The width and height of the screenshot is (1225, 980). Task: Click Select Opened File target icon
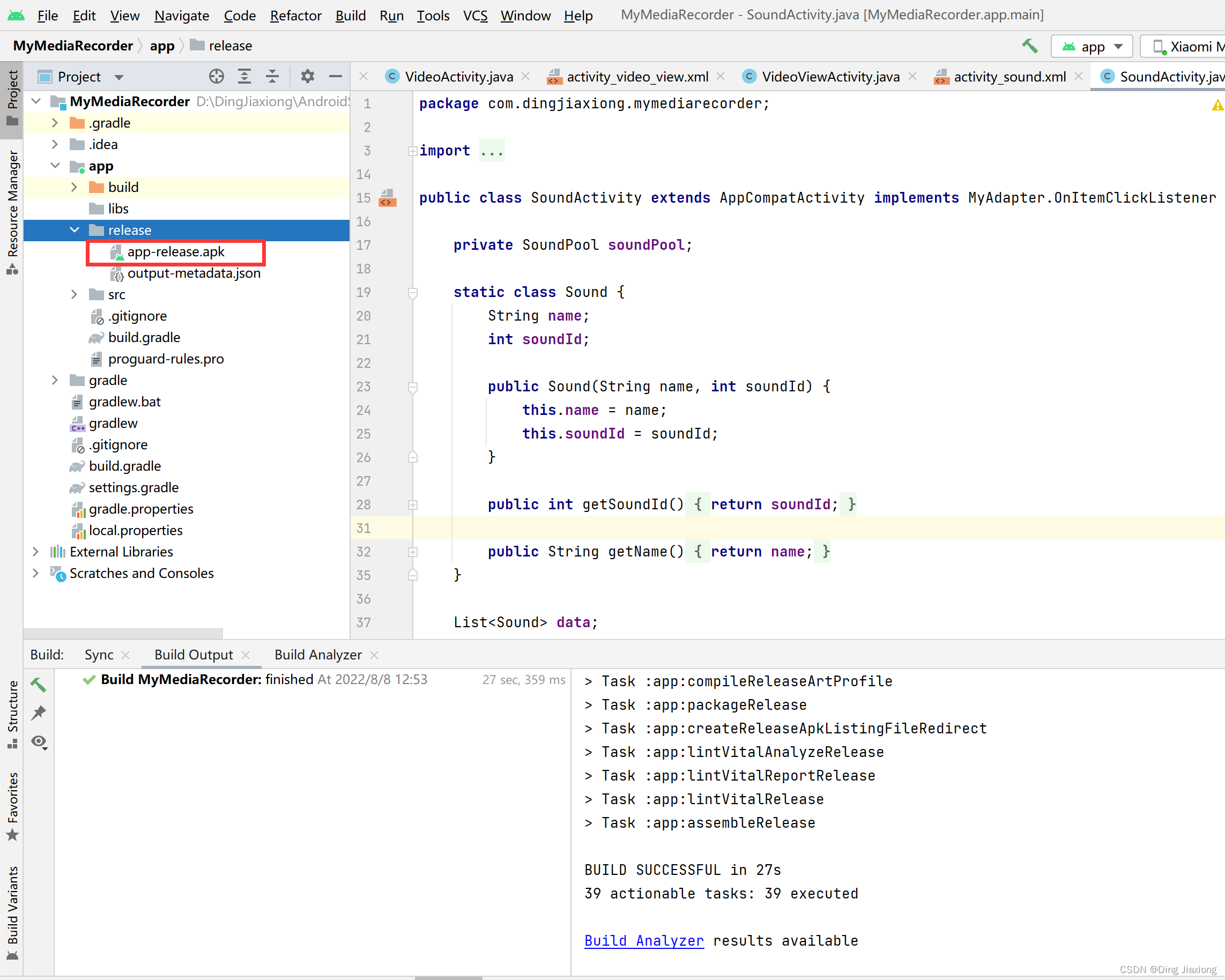[217, 76]
